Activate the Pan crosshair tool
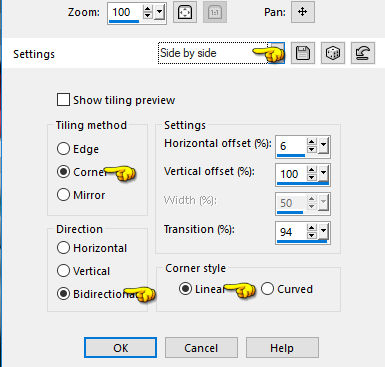The height and width of the screenshot is (367, 385). pyautogui.click(x=303, y=12)
